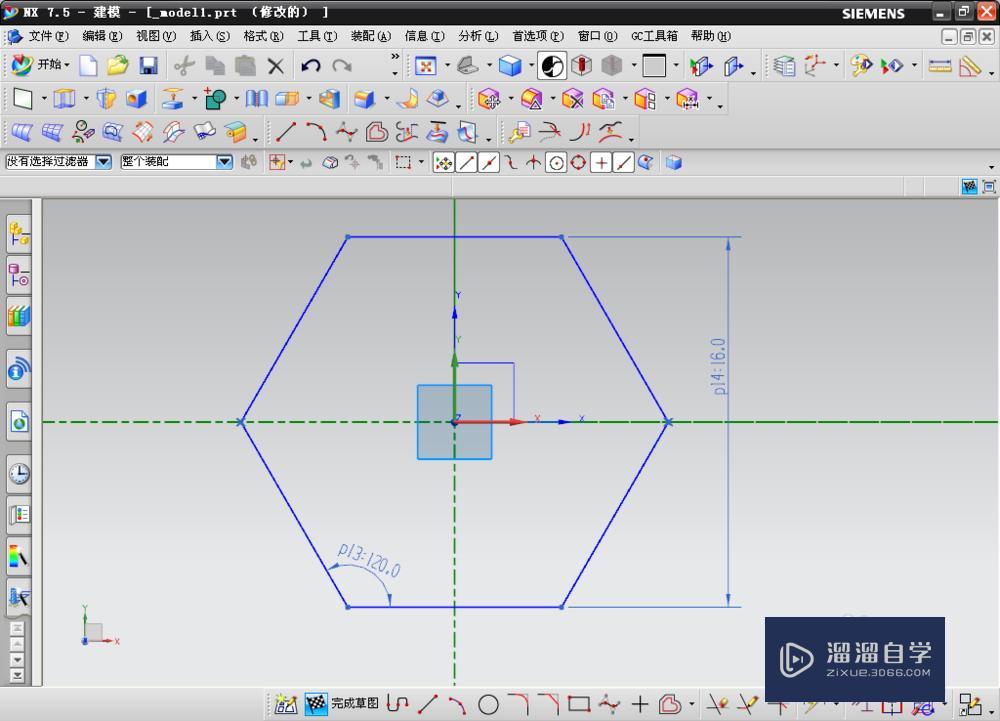1000x721 pixels.
Task: Select the Line curve tool in the curve toolbar
Action: point(286,132)
